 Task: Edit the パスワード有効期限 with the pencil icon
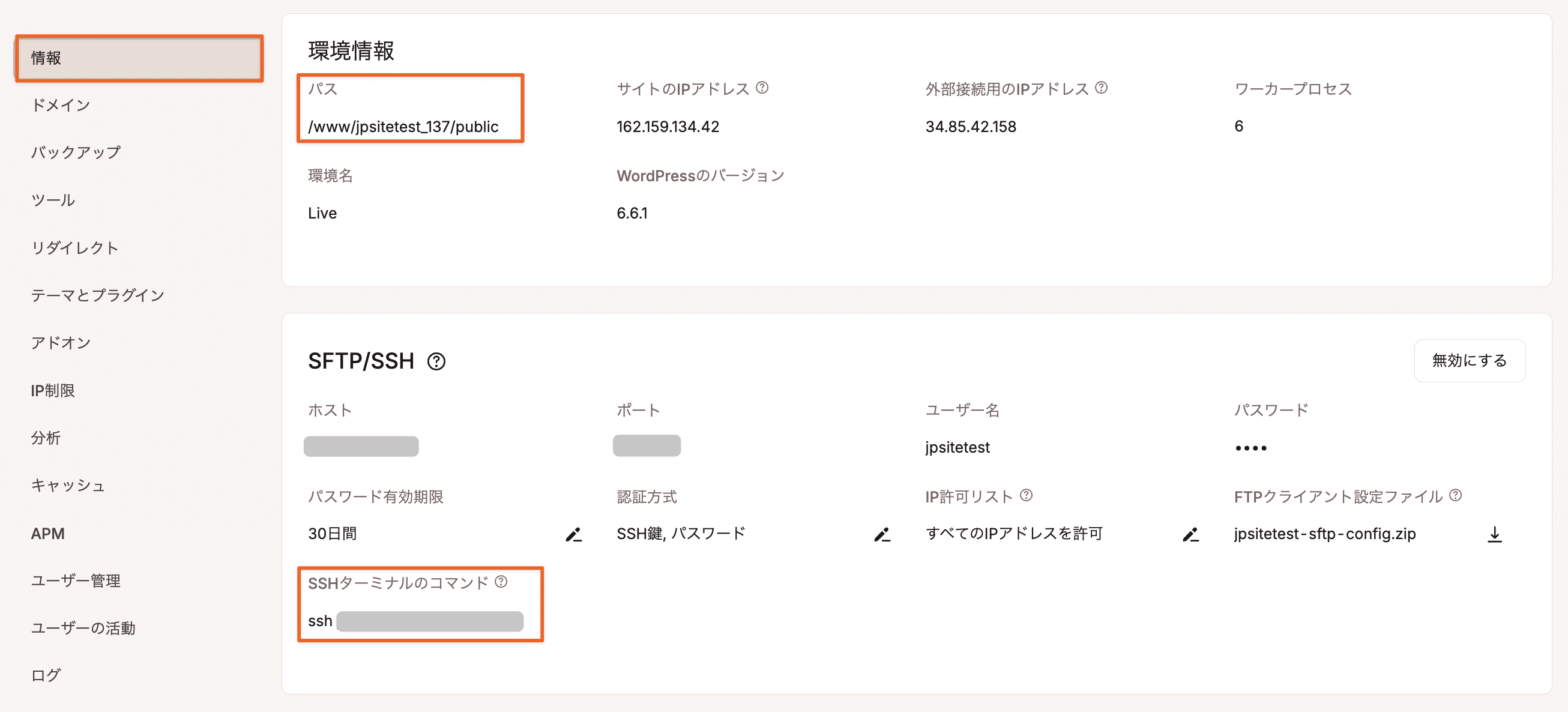(x=574, y=535)
